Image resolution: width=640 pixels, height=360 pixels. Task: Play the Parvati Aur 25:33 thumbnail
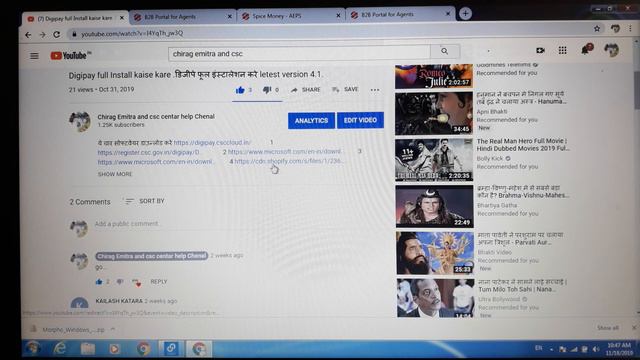coord(435,253)
